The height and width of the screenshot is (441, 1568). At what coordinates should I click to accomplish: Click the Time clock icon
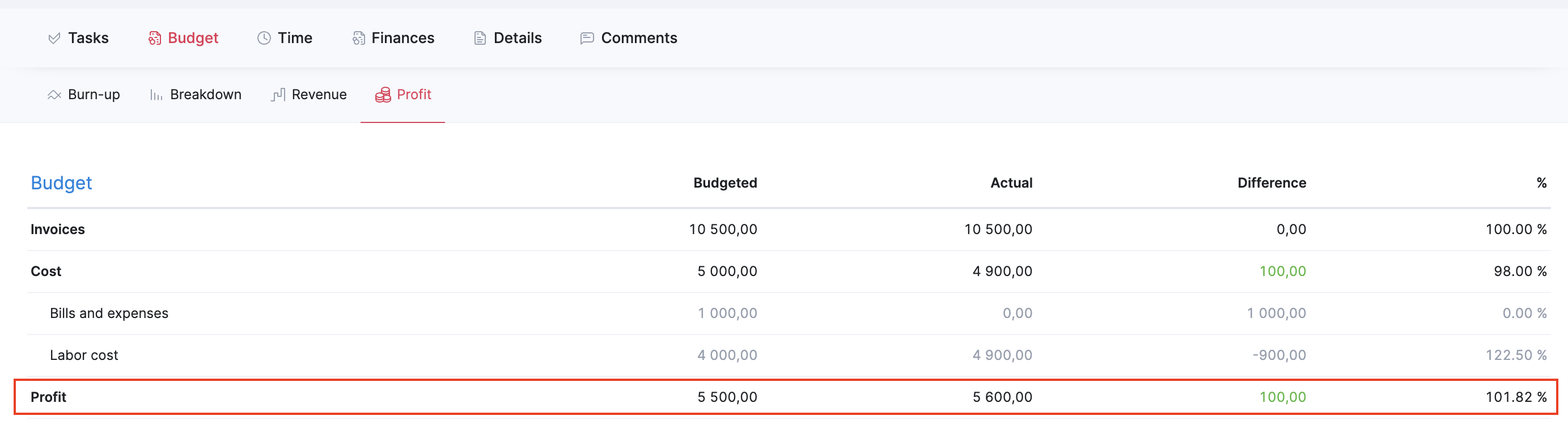pos(264,39)
